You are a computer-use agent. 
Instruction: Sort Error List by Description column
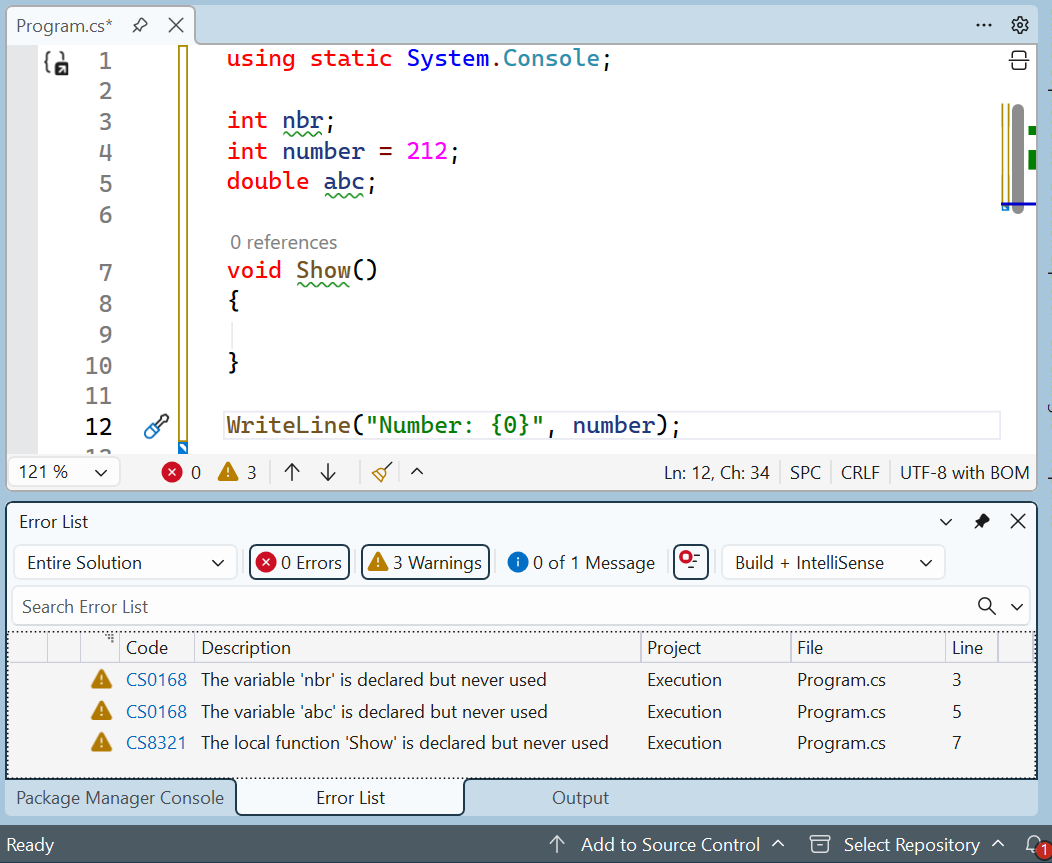click(x=417, y=648)
